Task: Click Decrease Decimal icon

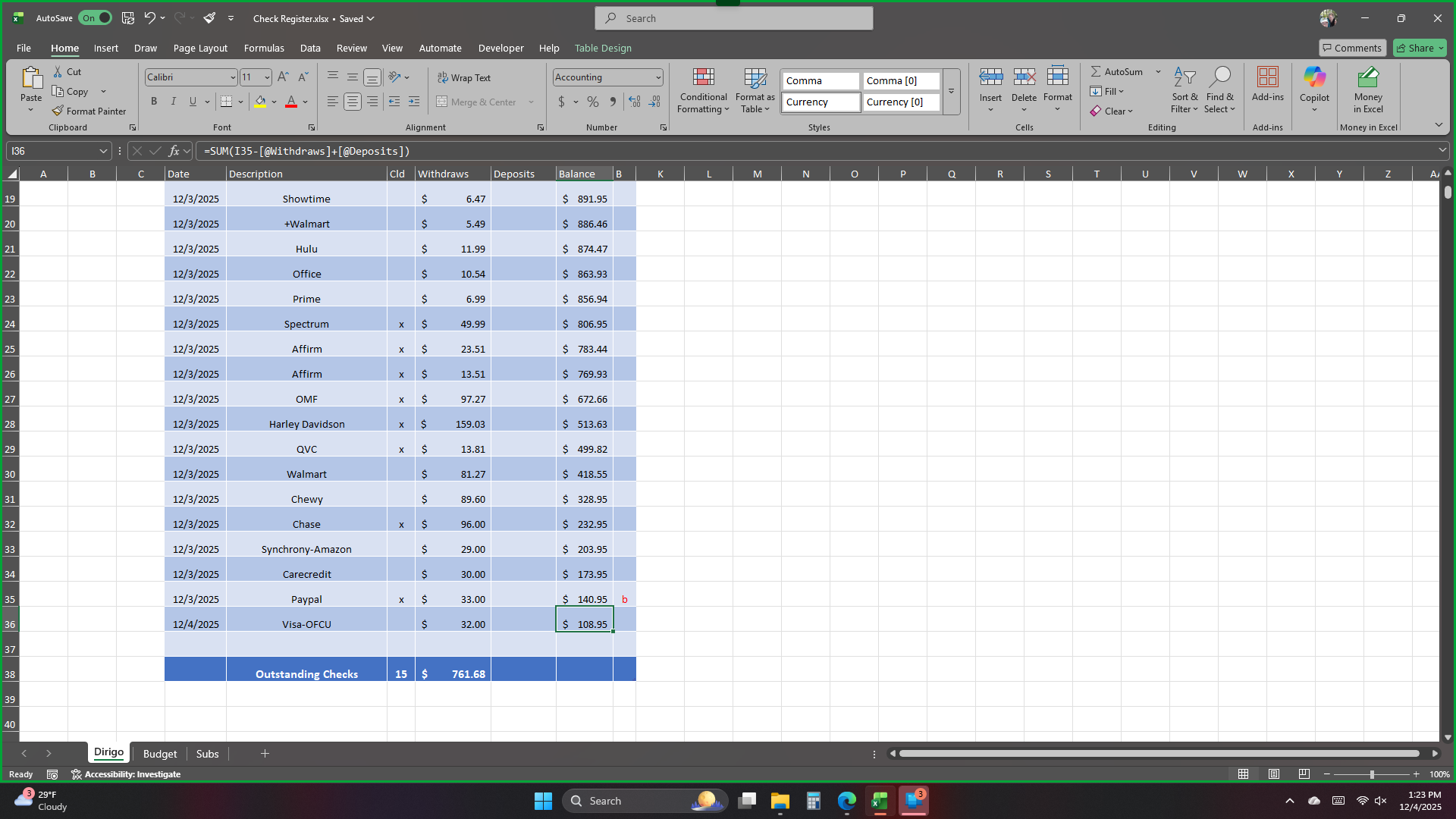Action: 654,102
